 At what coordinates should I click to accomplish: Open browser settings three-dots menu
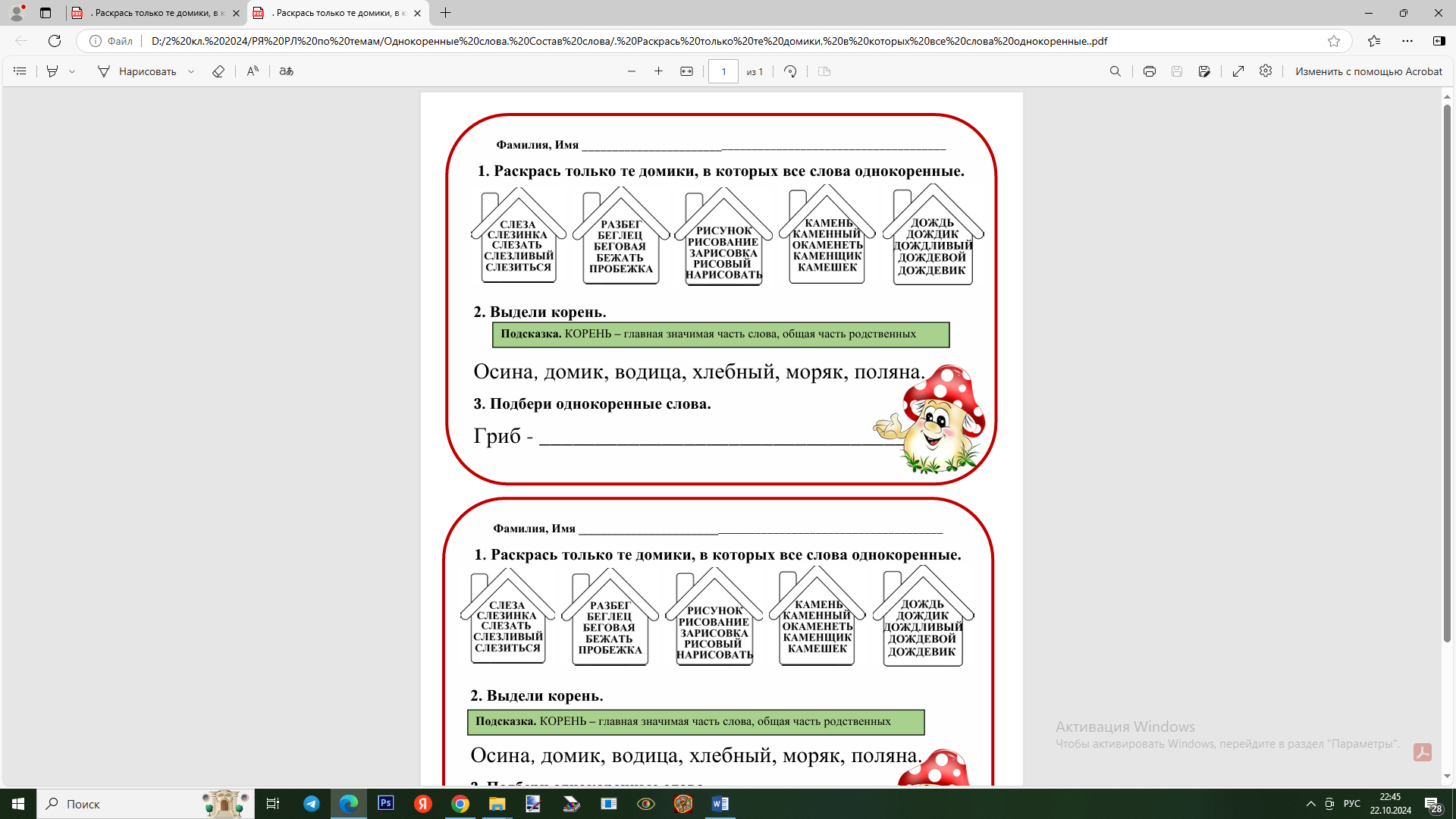tap(1407, 41)
